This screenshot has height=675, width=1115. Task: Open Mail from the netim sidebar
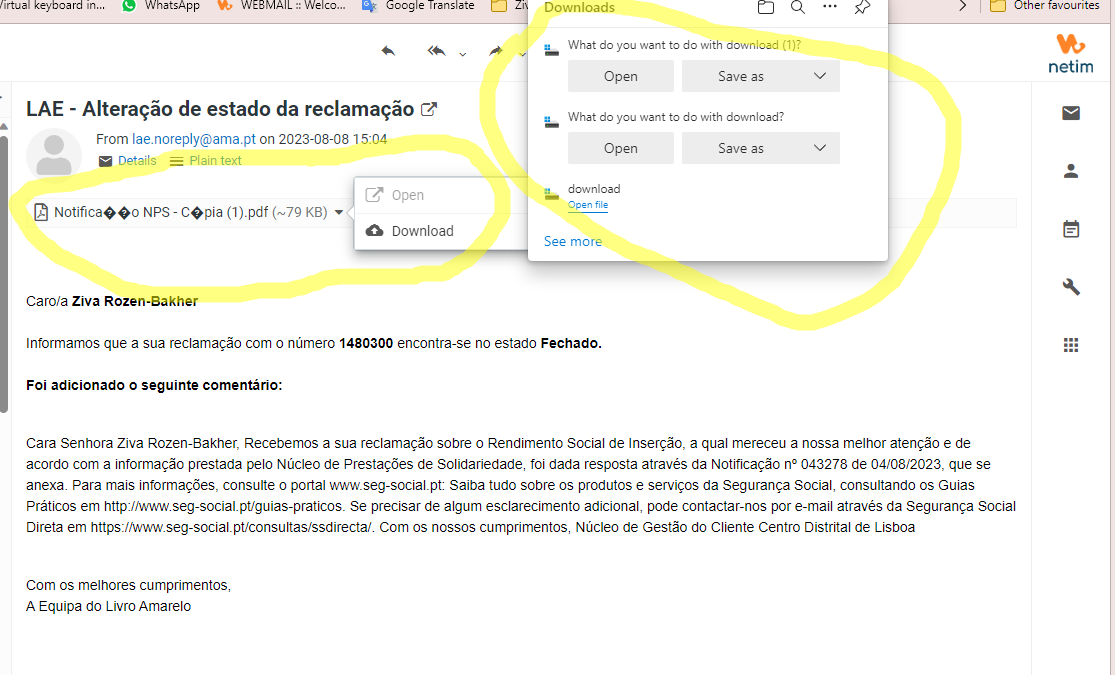1071,113
